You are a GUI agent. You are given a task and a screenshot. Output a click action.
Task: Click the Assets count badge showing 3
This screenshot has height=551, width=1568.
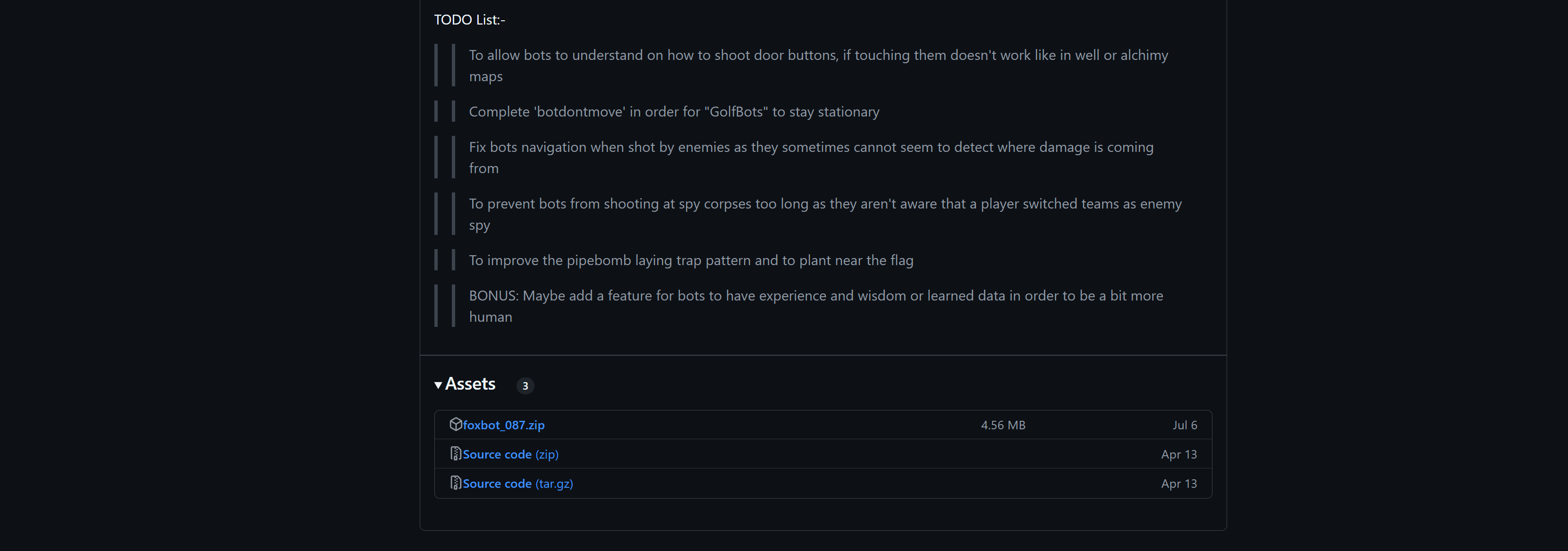pyautogui.click(x=525, y=385)
